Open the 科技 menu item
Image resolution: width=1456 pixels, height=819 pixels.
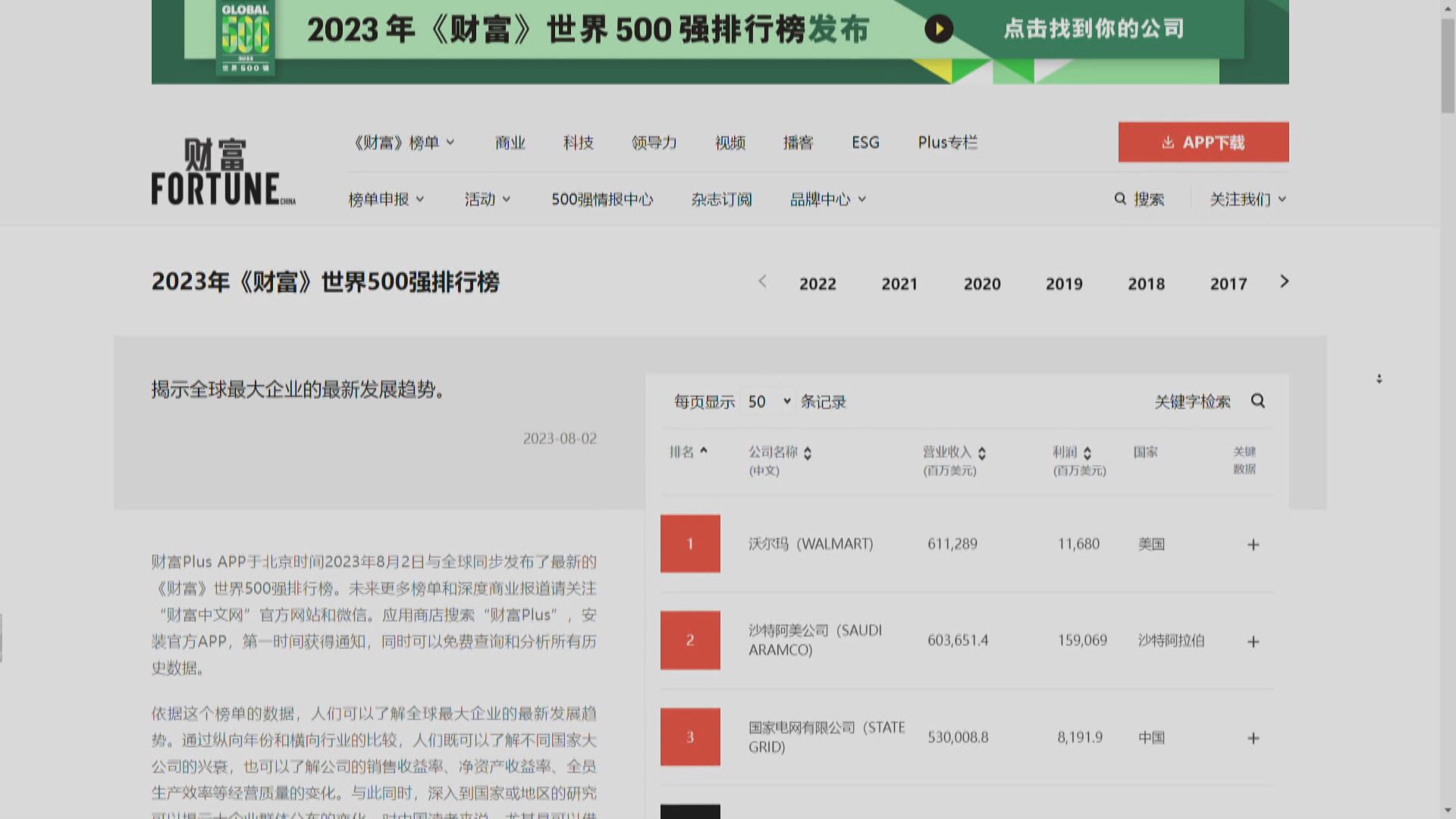[579, 143]
